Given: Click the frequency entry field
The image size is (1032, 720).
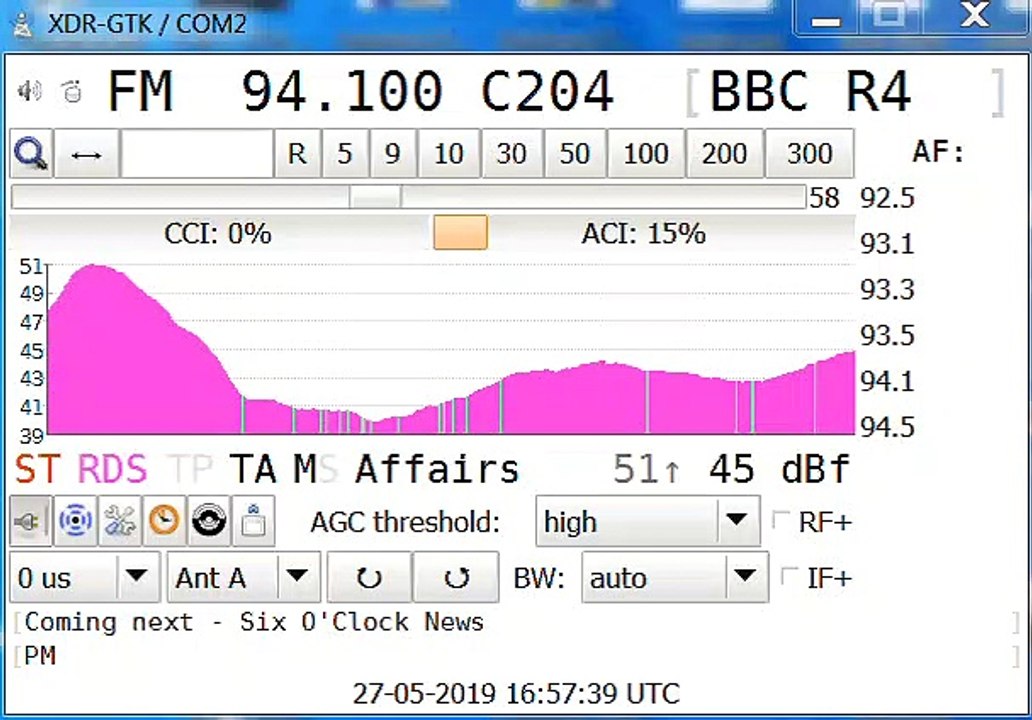Looking at the screenshot, I should point(197,154).
